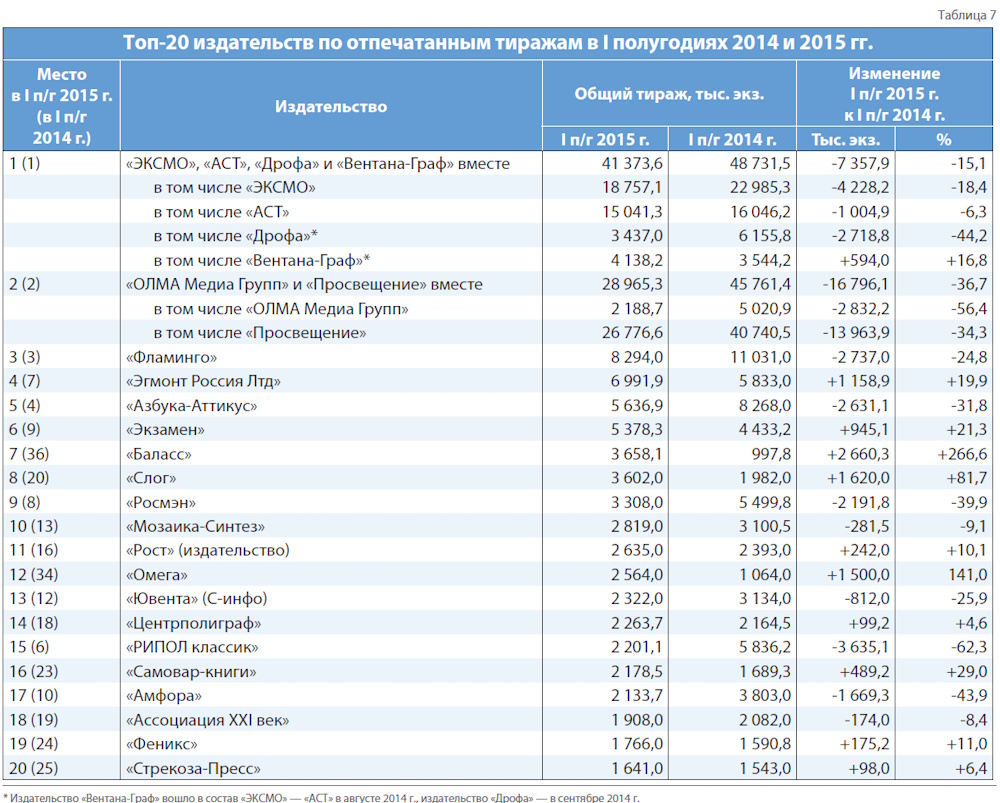The image size is (1000, 803).
Task: Select the 'Издательство' column header
Action: [331, 107]
